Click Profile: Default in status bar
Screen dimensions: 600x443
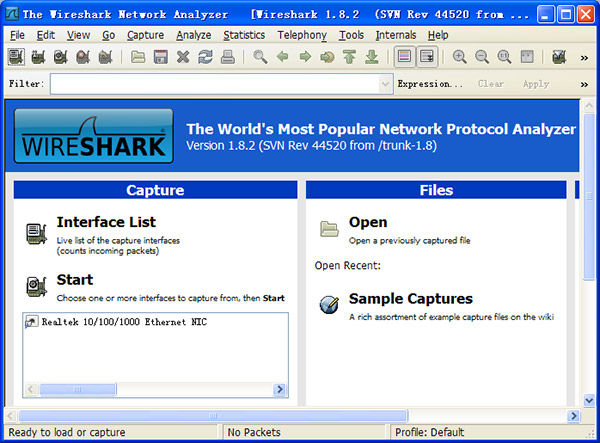(x=429, y=432)
